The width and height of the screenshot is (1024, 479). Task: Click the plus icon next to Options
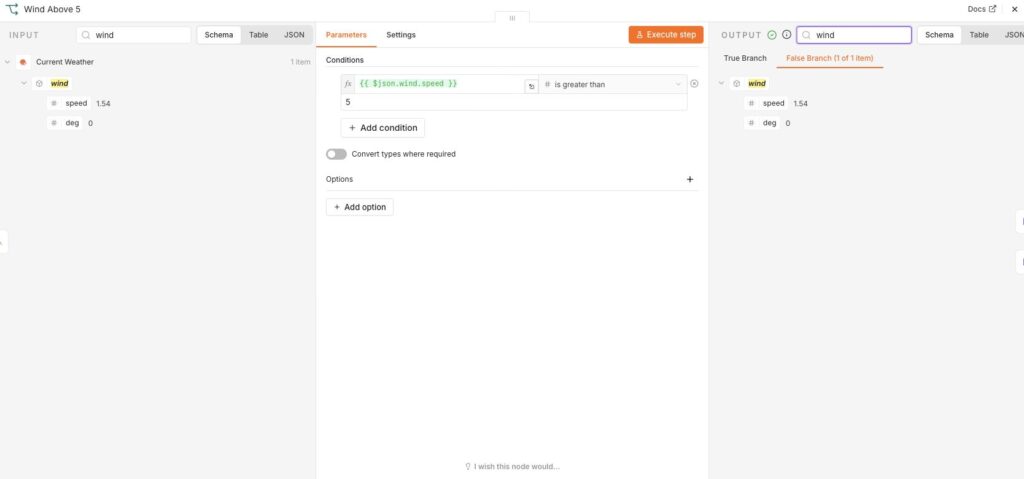(690, 179)
